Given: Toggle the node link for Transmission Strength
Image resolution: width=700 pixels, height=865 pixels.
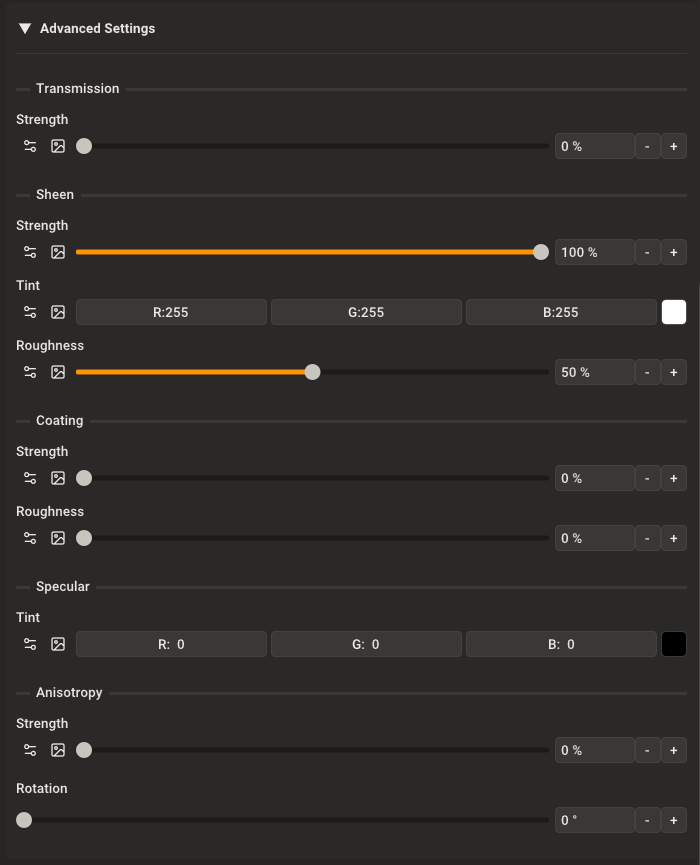Looking at the screenshot, I should tap(30, 146).
